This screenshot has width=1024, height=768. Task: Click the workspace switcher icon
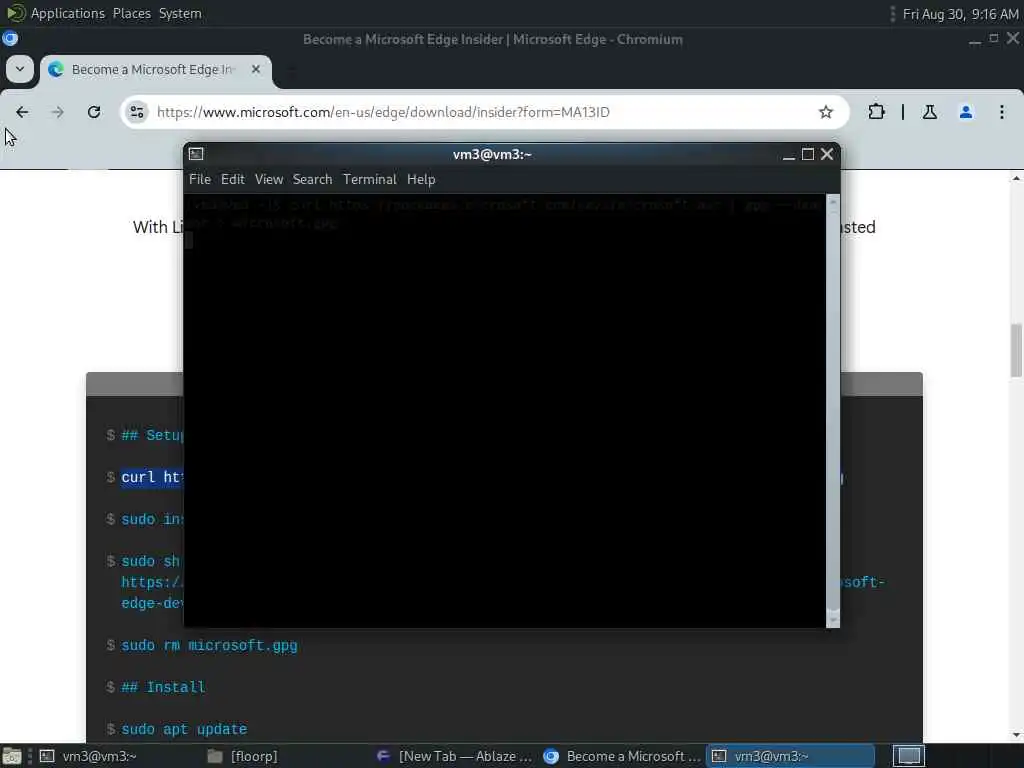coord(909,756)
